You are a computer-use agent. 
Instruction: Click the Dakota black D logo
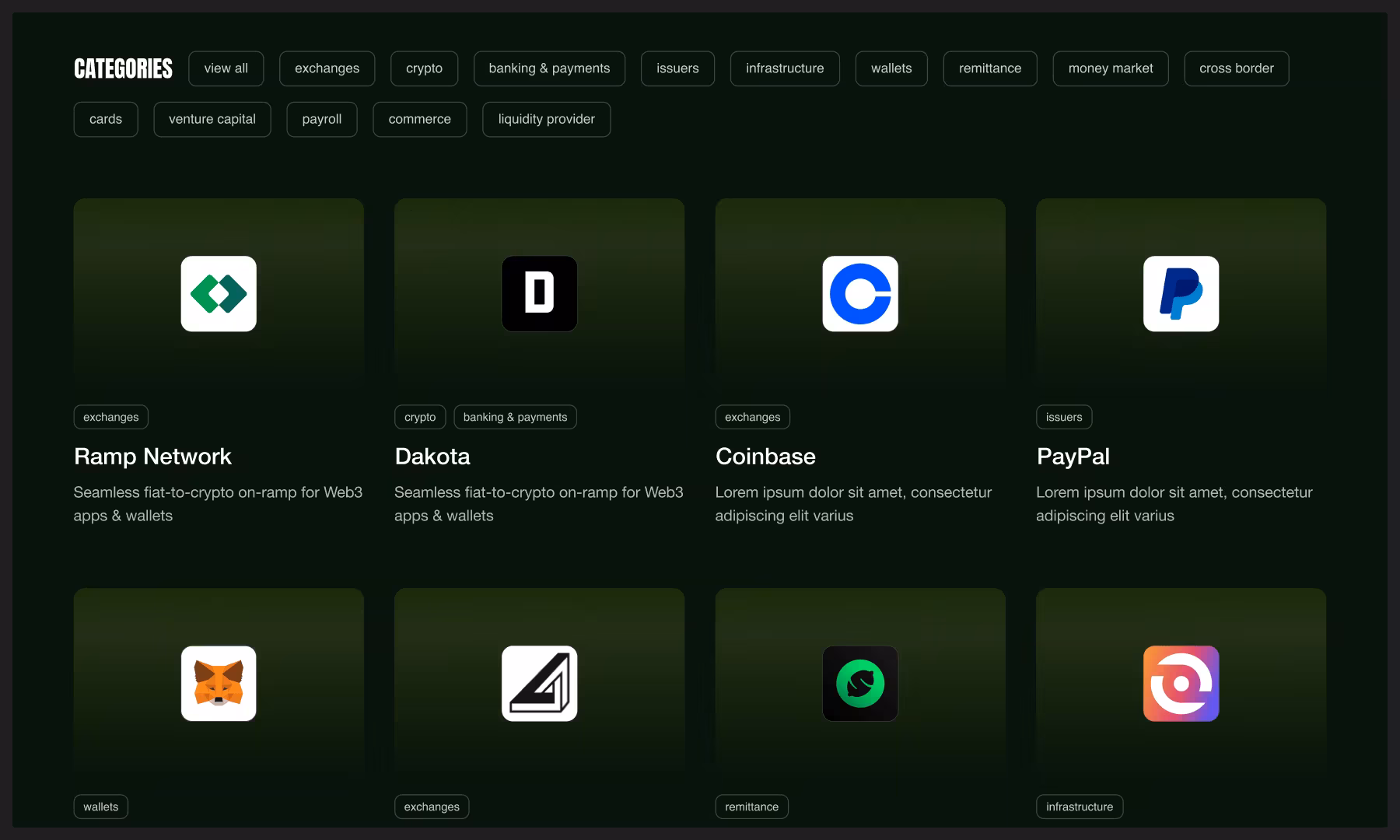[x=540, y=294]
